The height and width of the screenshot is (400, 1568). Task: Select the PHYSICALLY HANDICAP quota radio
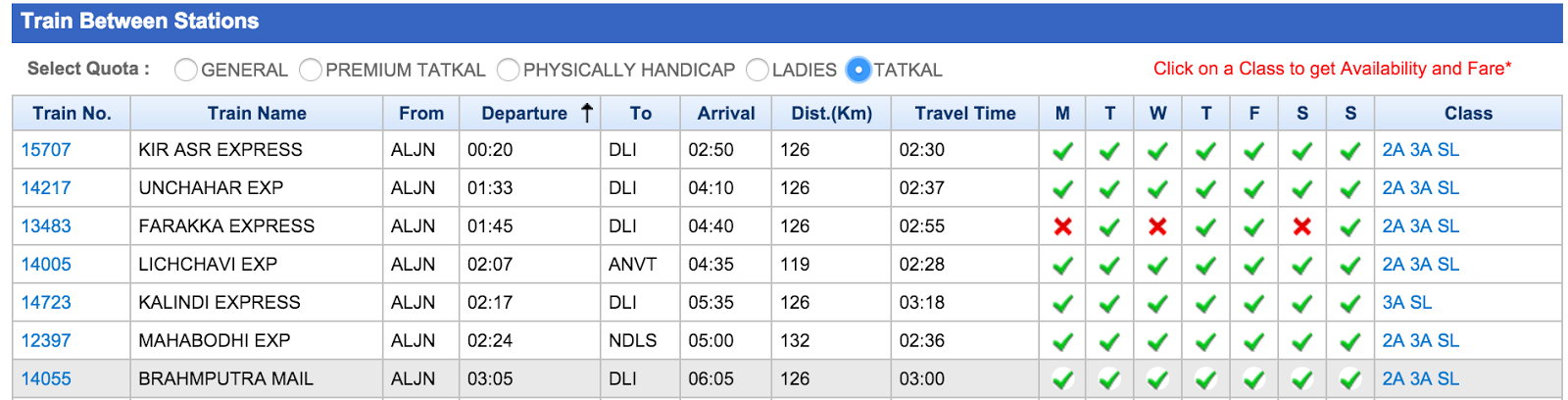coord(509,70)
